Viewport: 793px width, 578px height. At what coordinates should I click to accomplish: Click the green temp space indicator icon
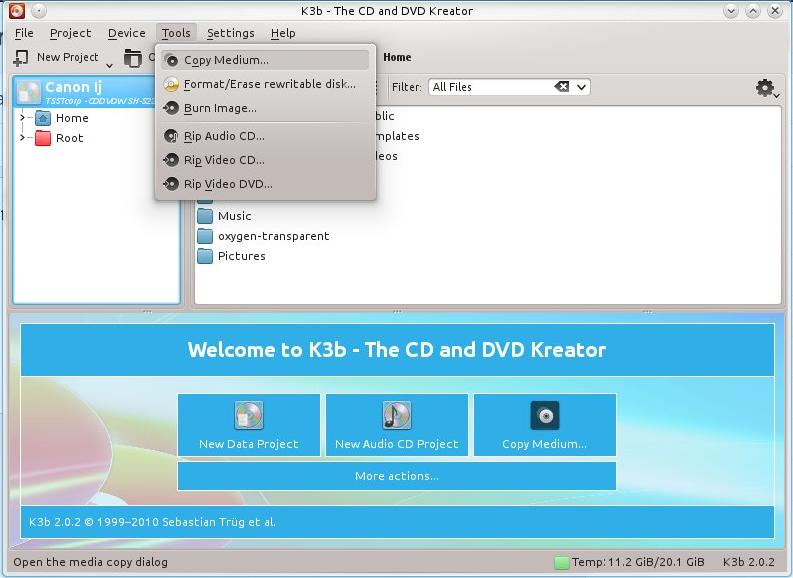coord(561,562)
